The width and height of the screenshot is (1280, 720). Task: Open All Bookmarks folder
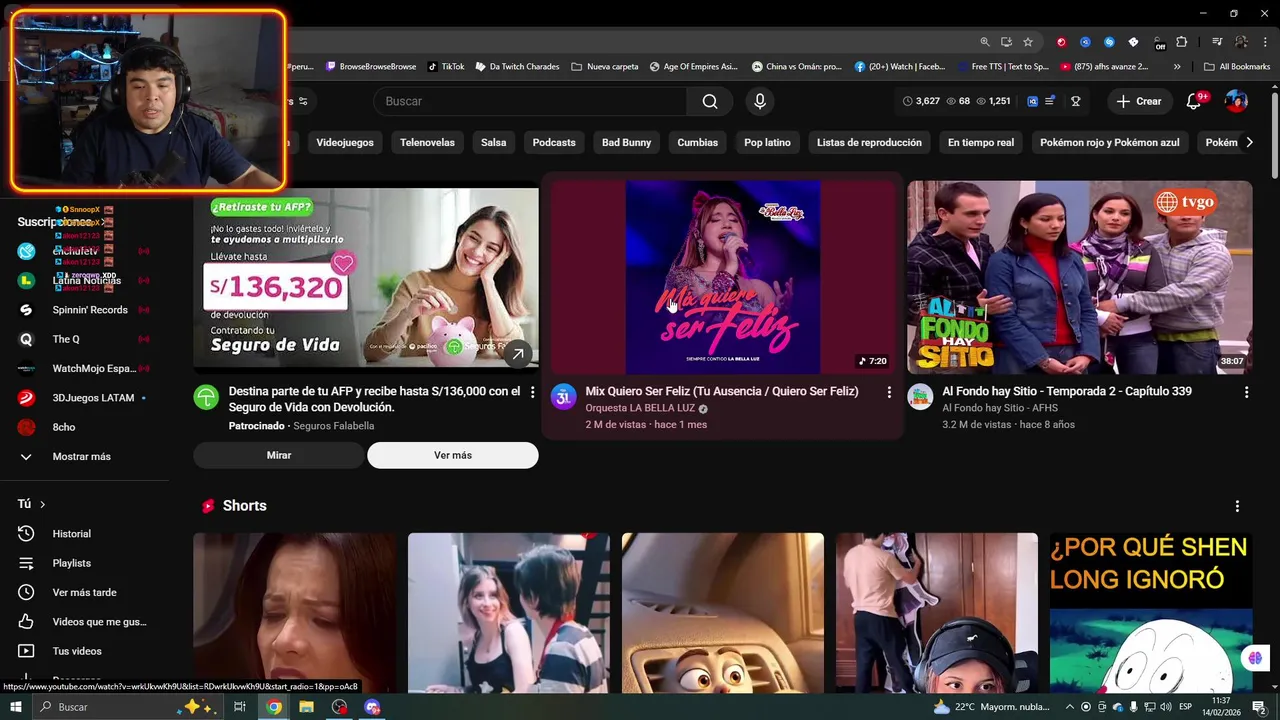1237,67
